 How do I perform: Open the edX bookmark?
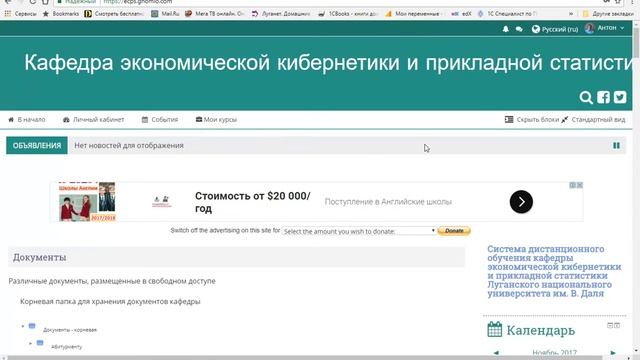(461, 13)
